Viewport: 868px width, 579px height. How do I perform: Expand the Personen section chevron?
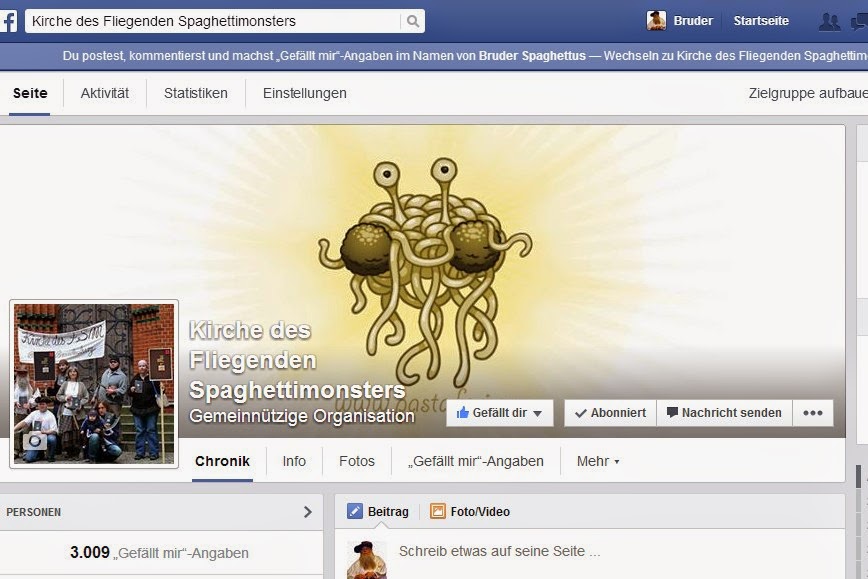[x=307, y=512]
